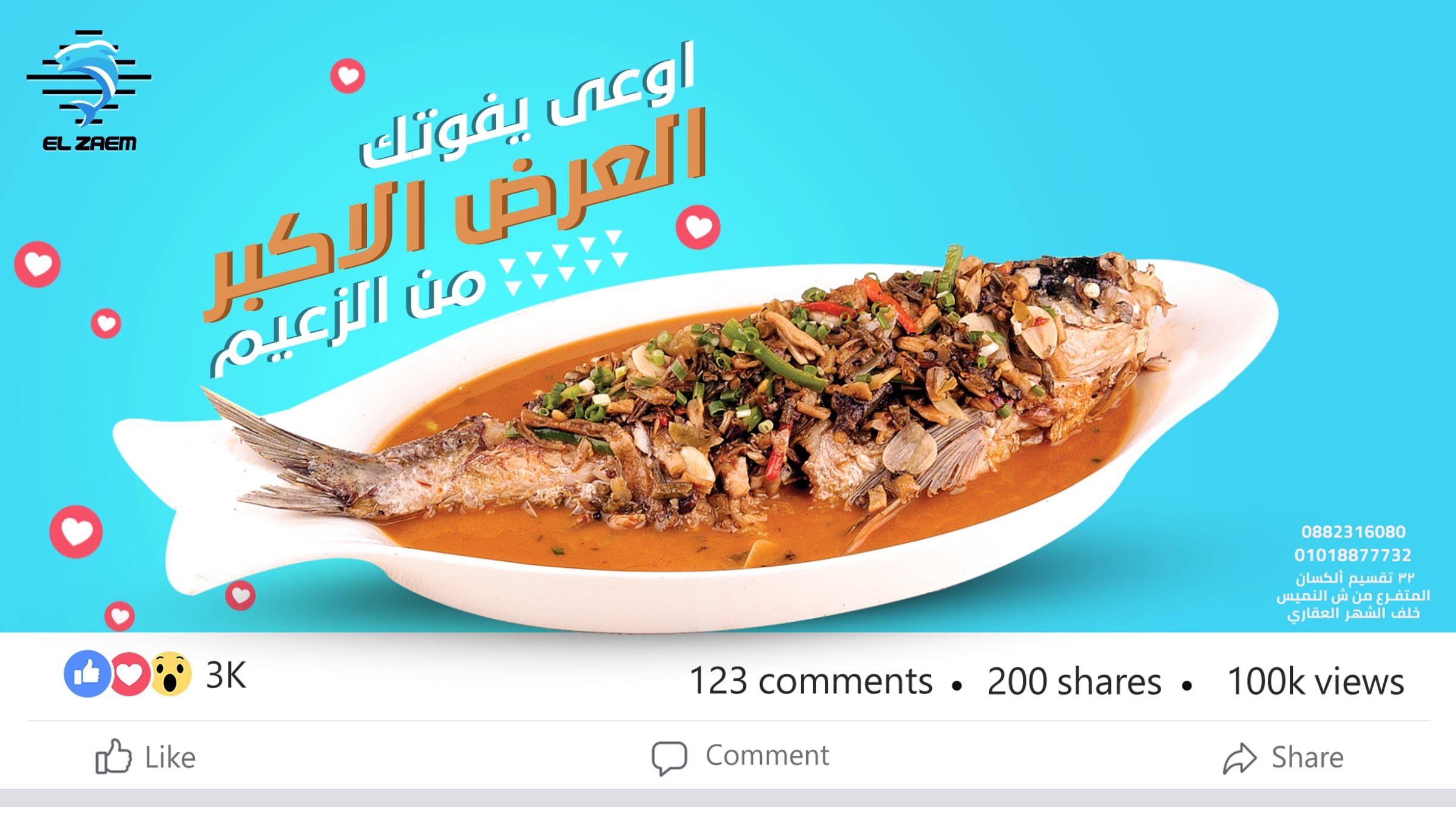Open the 200 shares link
The height and width of the screenshot is (819, 1456).
1074,681
